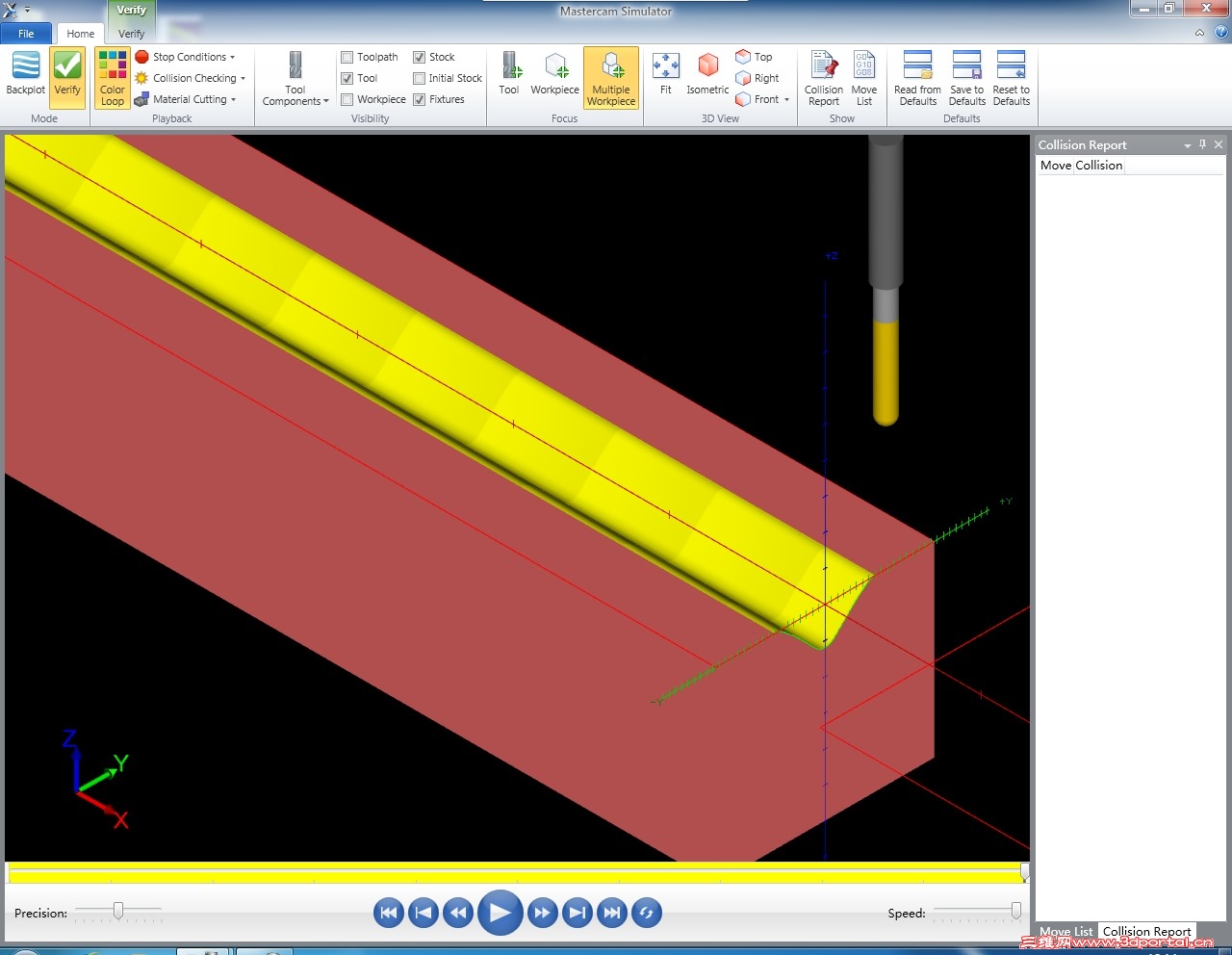
Task: Enable the Initial Stock checkbox
Action: tap(419, 78)
